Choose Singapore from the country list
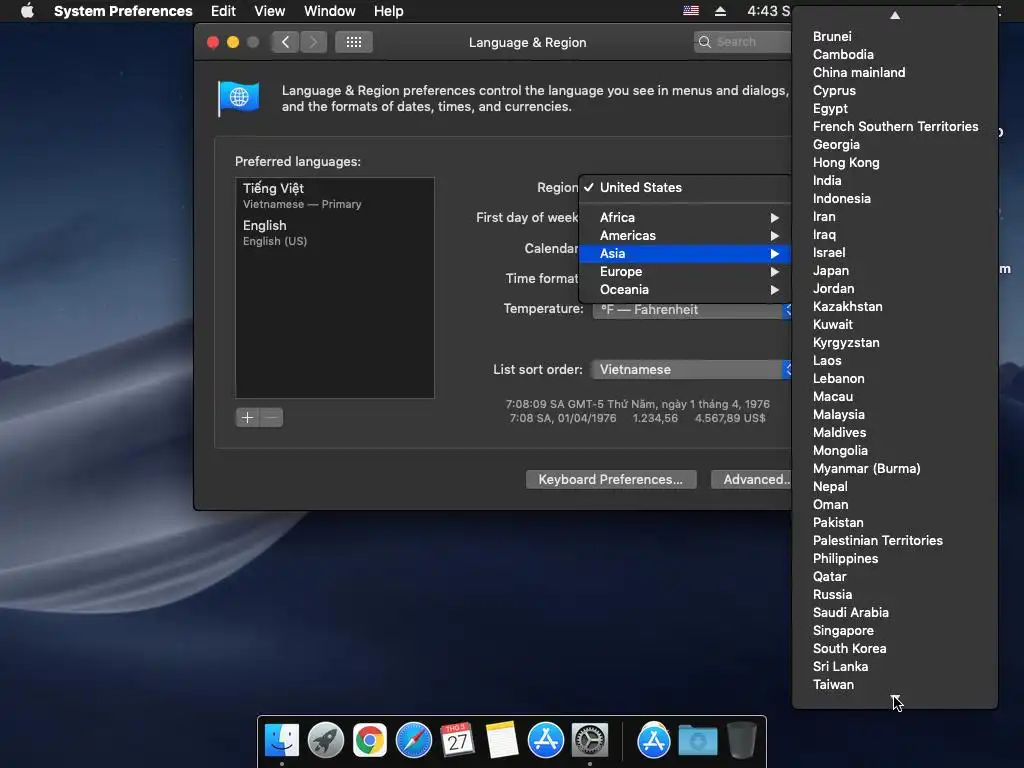This screenshot has width=1024, height=768. point(895,630)
